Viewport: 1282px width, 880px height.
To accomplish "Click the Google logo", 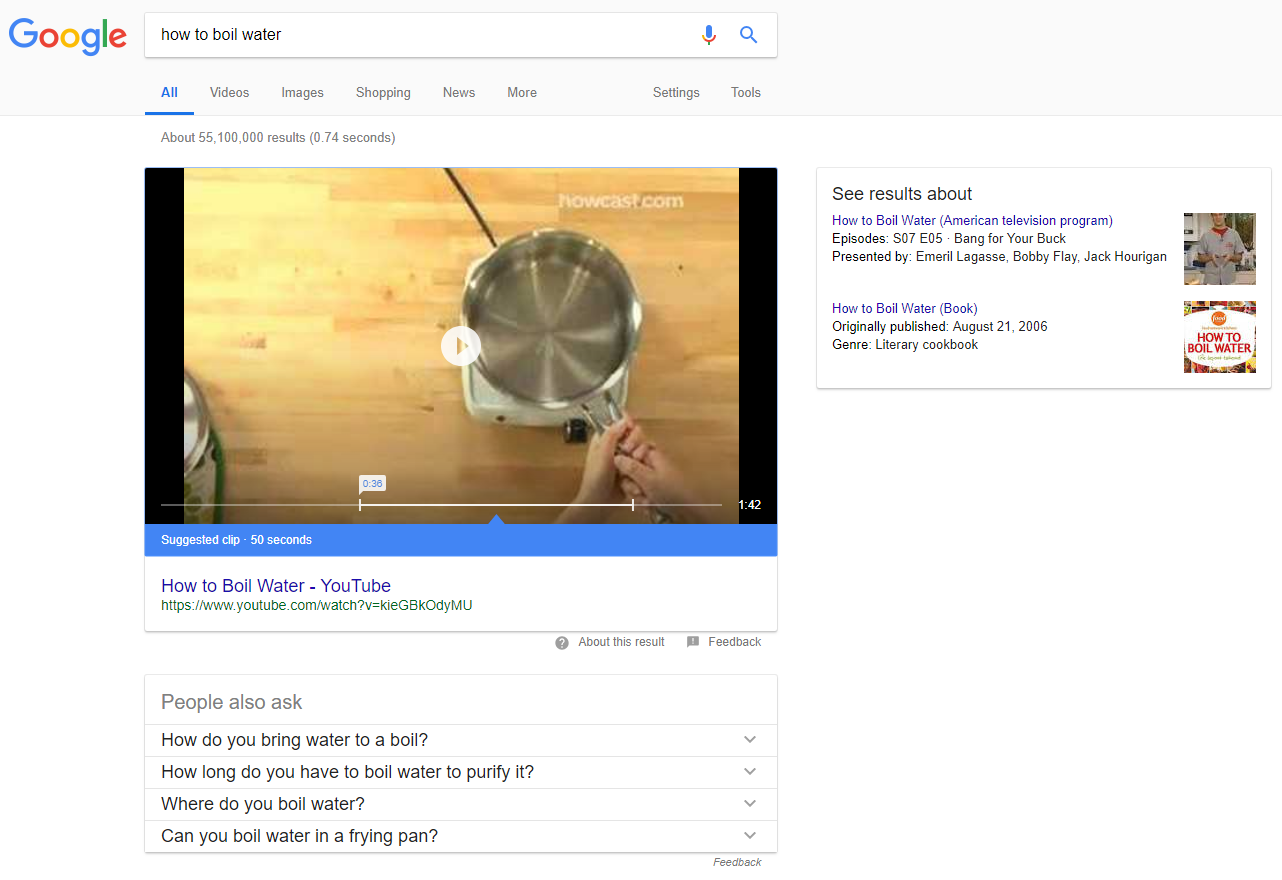I will 68,36.
